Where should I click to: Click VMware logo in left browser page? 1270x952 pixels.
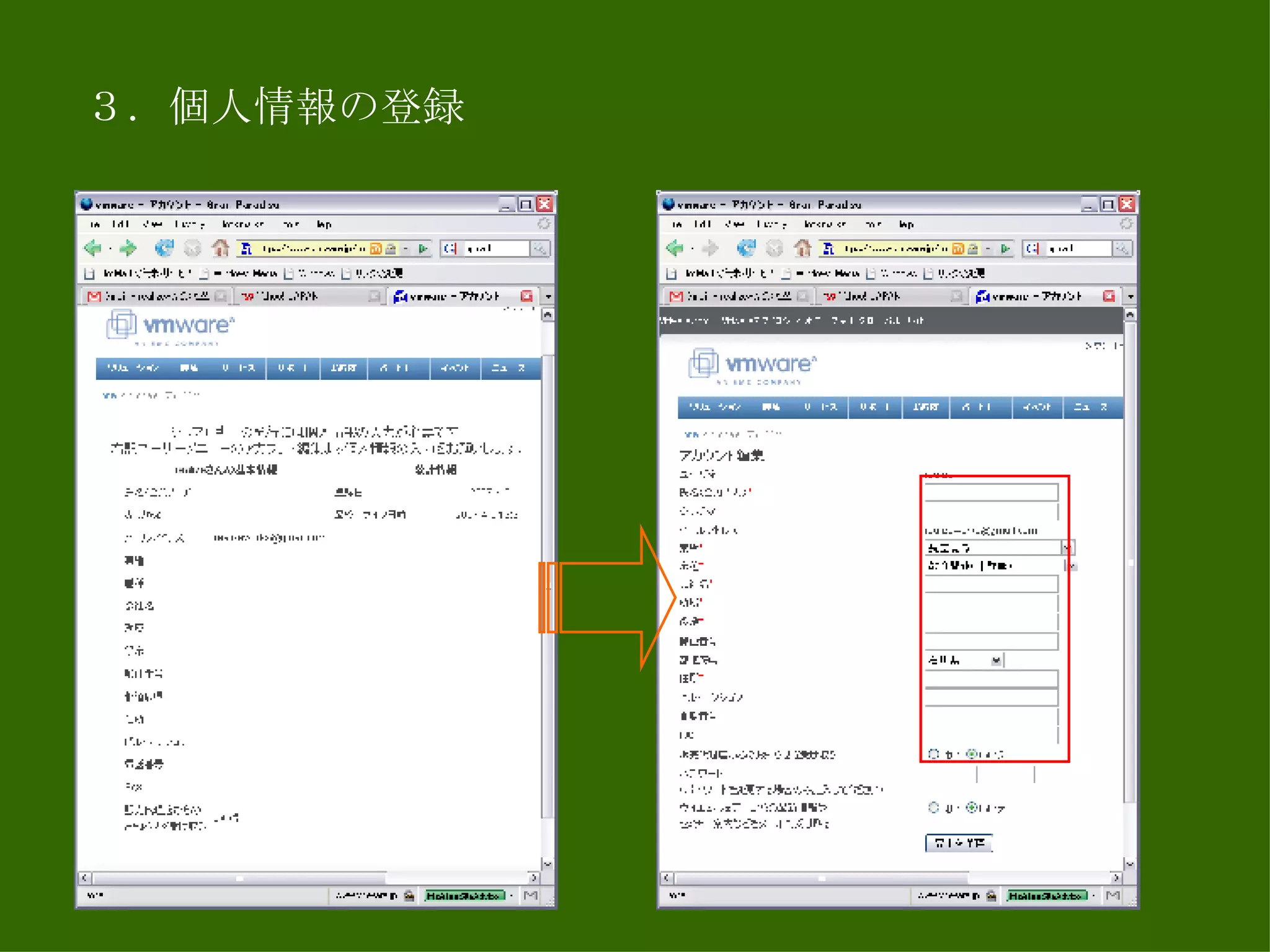171,326
